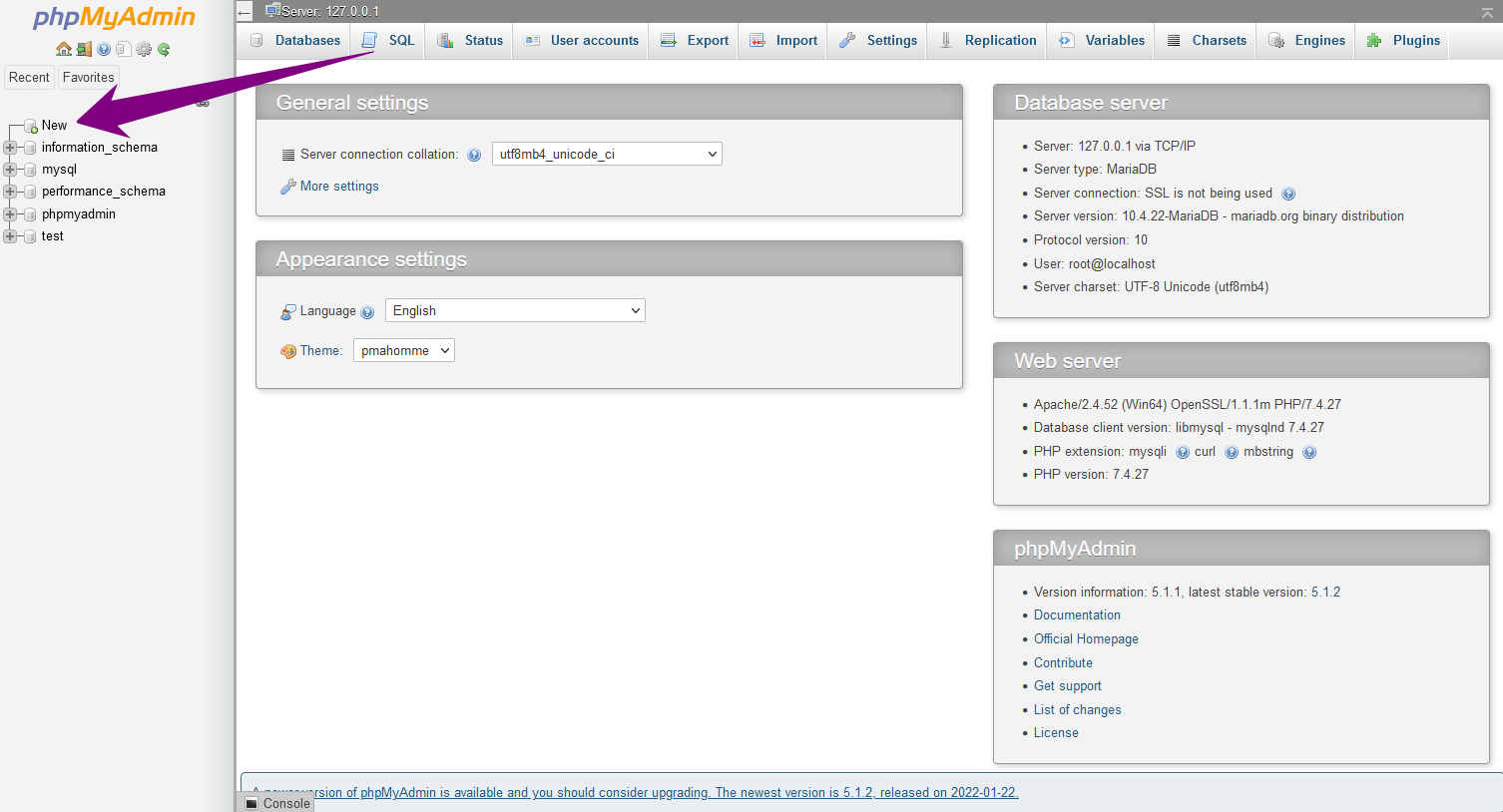Expand the test database node
Image resolution: width=1503 pixels, height=812 pixels.
(x=10, y=236)
